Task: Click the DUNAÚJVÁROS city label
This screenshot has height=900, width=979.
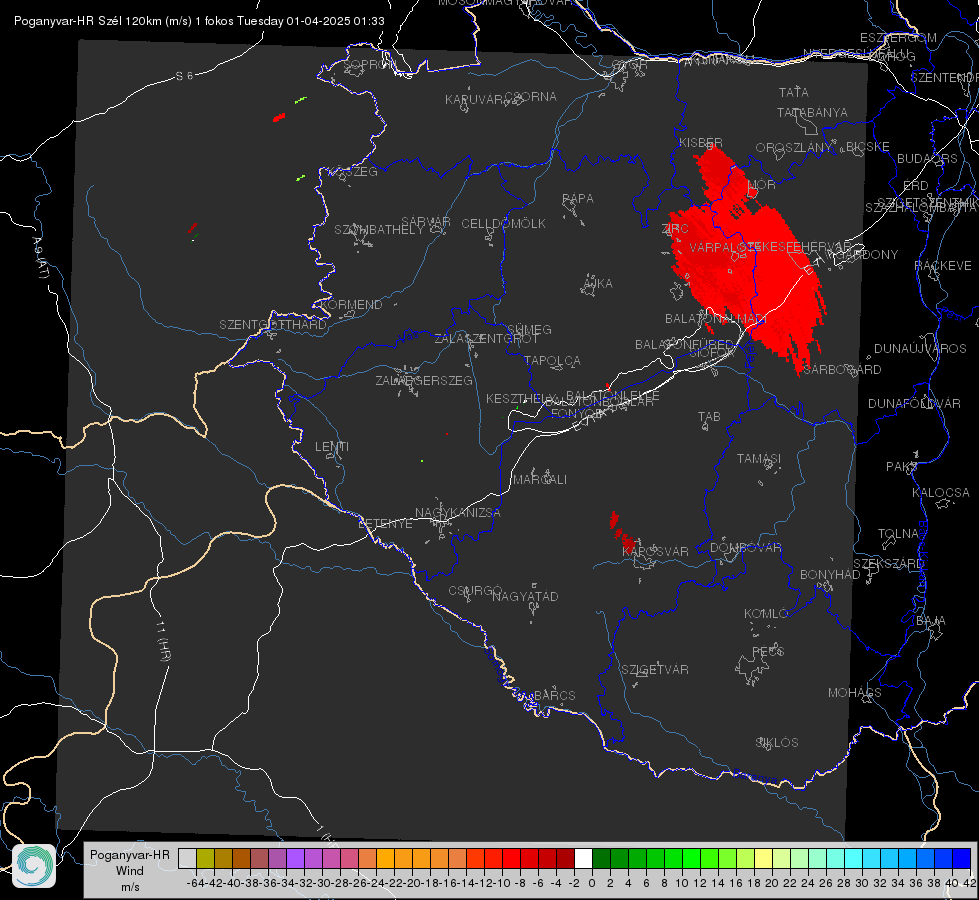Action: click(x=920, y=349)
